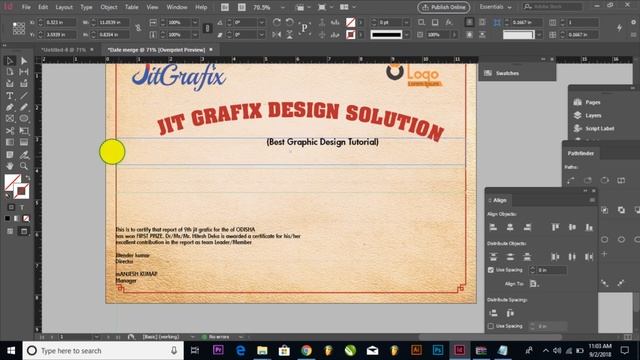The width and height of the screenshot is (640, 360).
Task: Select the Ellipse tool
Action: (24, 119)
